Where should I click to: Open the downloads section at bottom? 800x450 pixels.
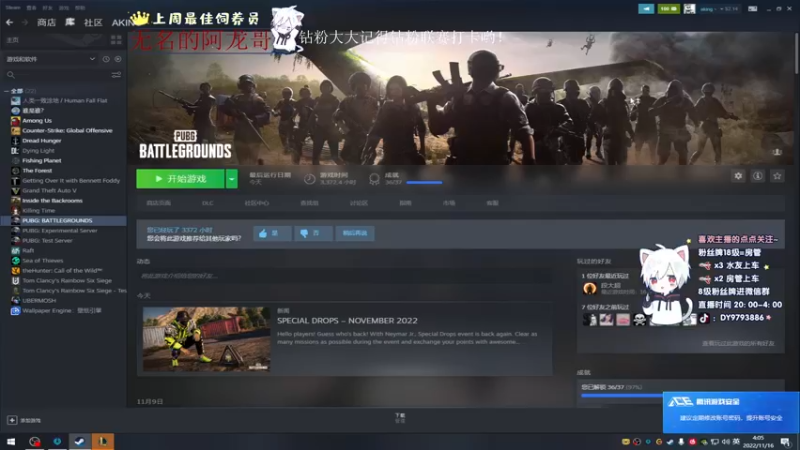[x=400, y=418]
